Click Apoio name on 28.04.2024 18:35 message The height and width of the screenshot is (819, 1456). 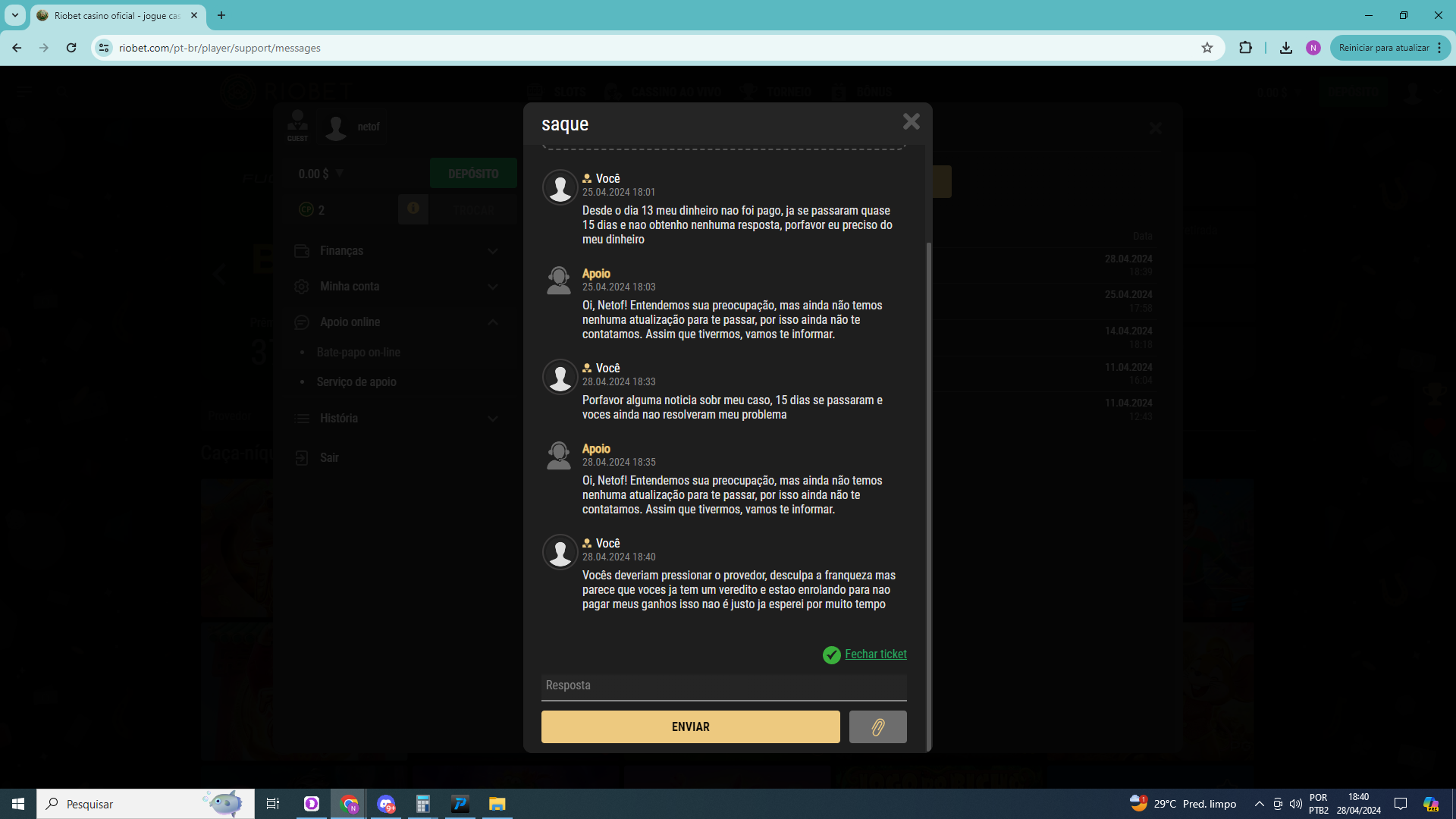tap(596, 449)
